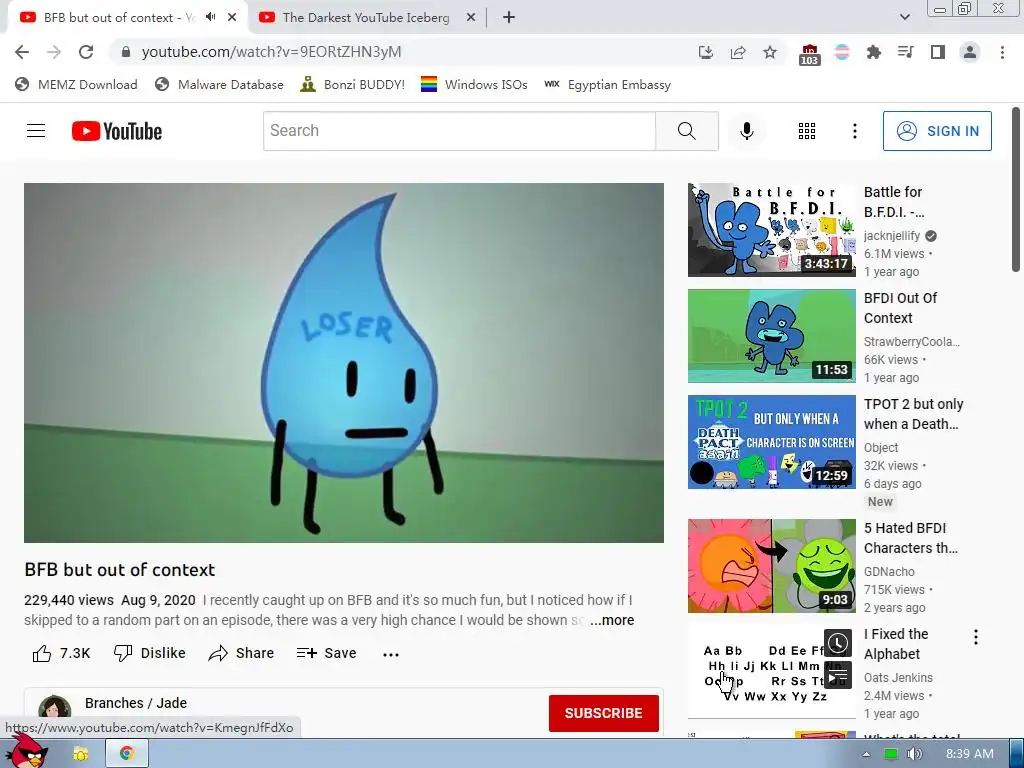Screen dimensions: 1024x768
Task: Search with voice microphone icon
Action: click(x=746, y=131)
